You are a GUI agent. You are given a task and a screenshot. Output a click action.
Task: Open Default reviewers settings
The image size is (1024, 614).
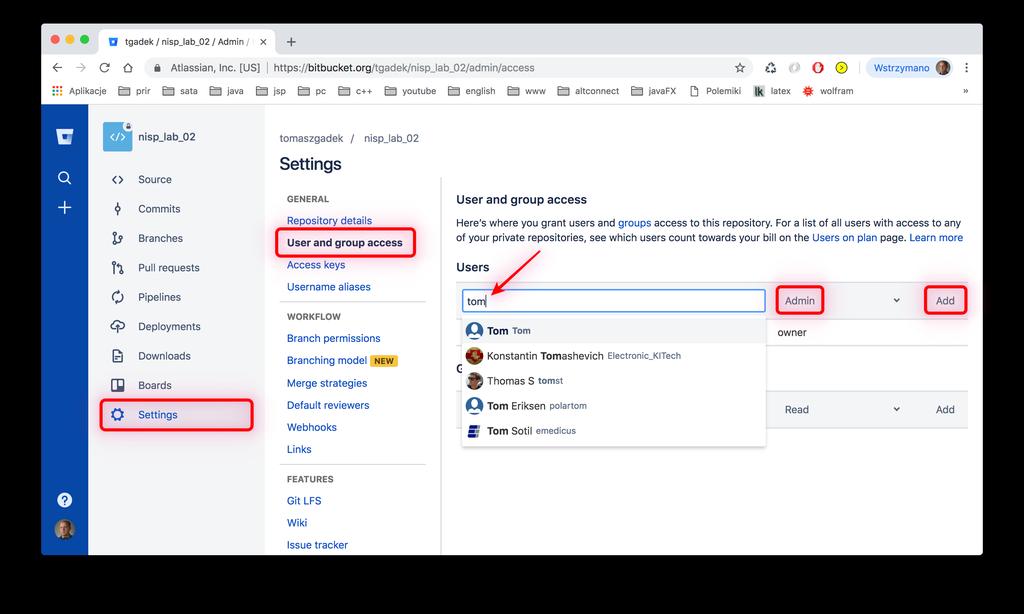coord(328,405)
